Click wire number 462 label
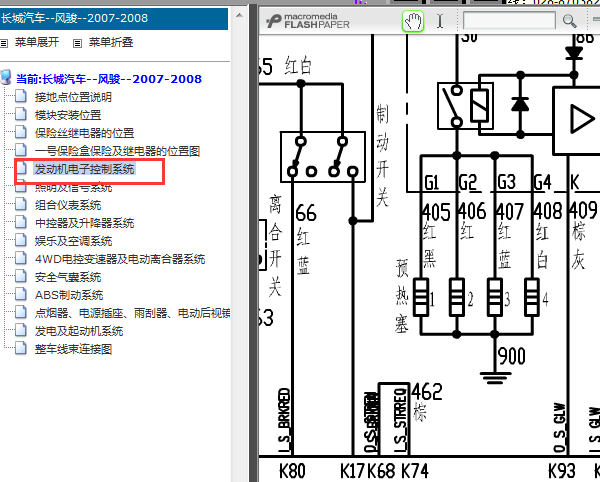 pos(427,392)
